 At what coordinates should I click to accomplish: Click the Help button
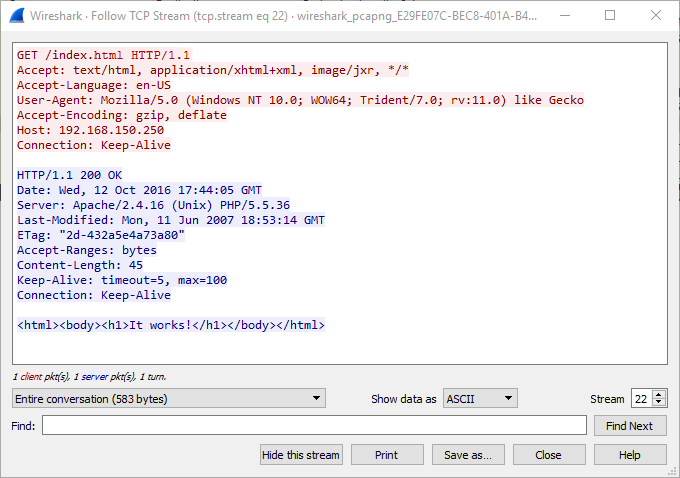(630, 455)
